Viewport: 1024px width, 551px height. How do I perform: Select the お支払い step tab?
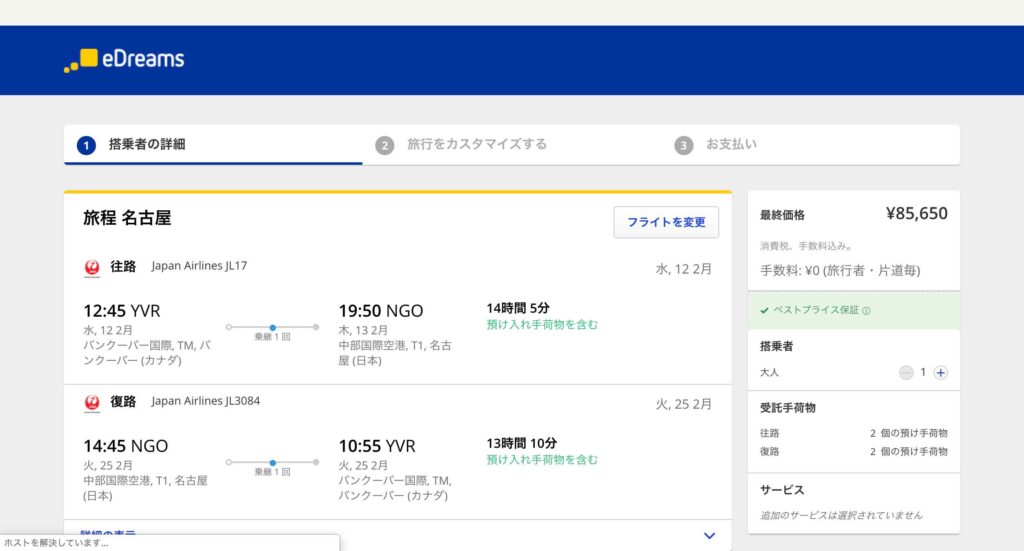pyautogui.click(x=731, y=144)
